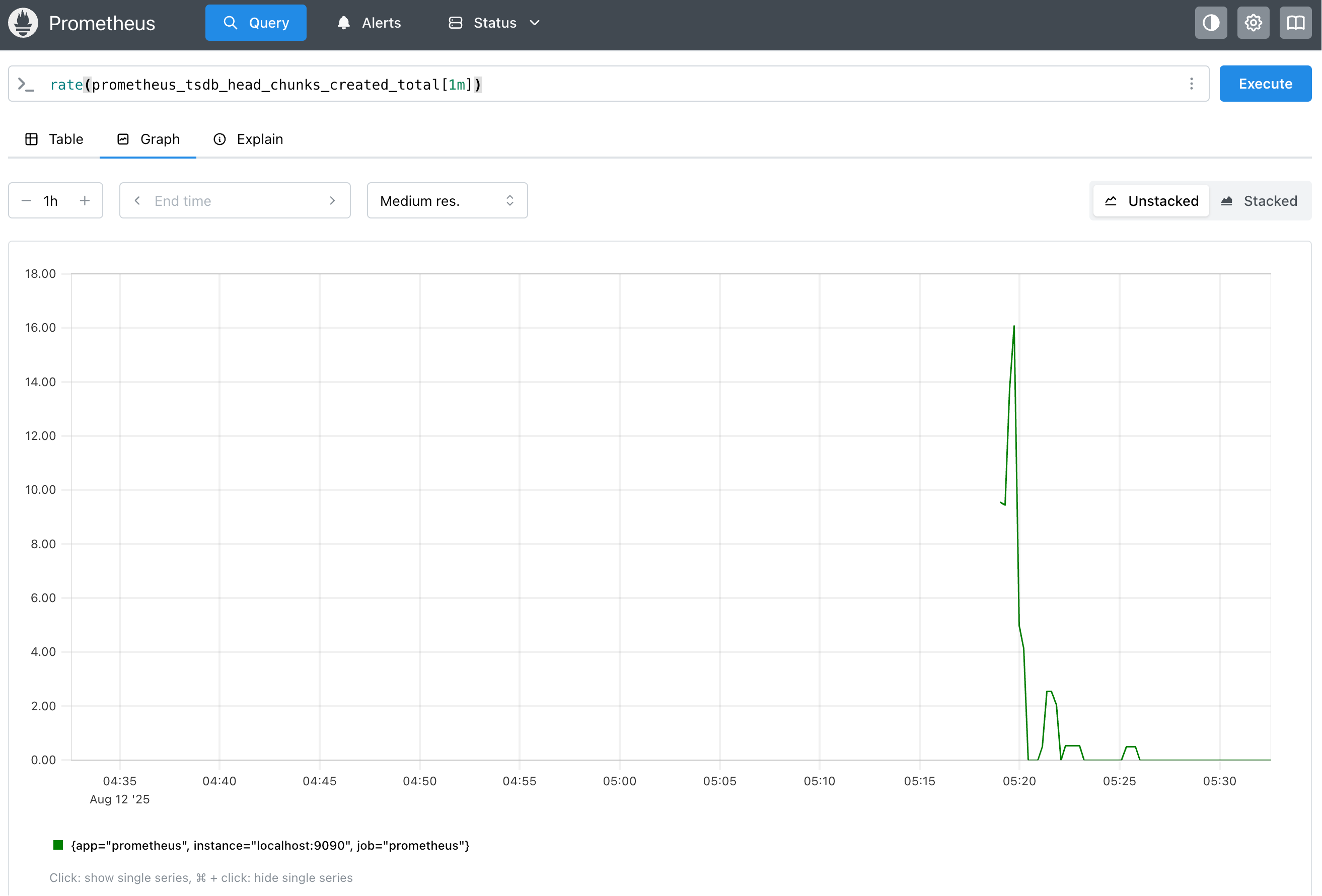Open the Explain tab
Image resolution: width=1322 pixels, height=896 pixels.
[248, 139]
